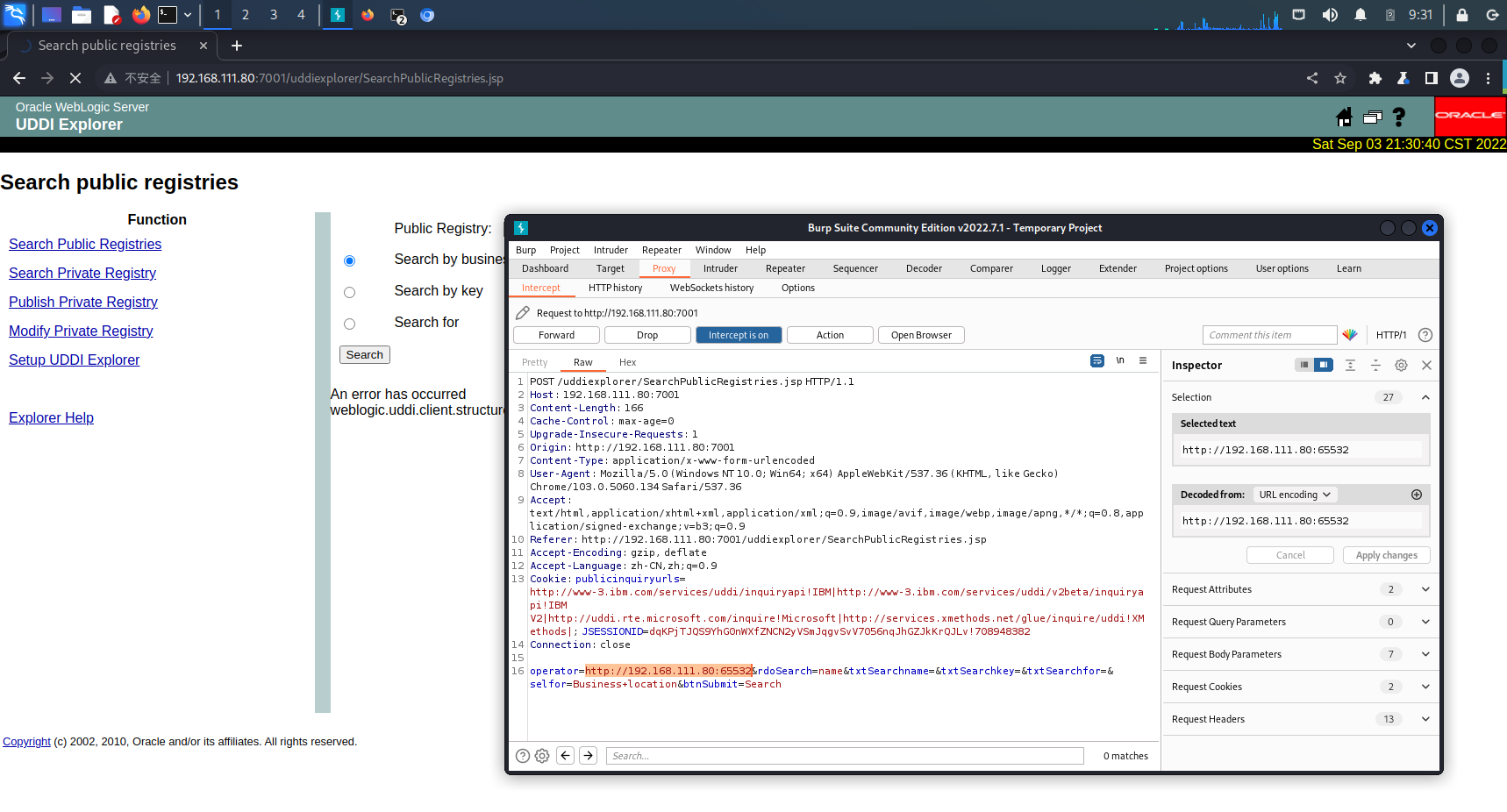Launch the file manager from panel
The height and width of the screenshot is (812, 1507).
82,15
